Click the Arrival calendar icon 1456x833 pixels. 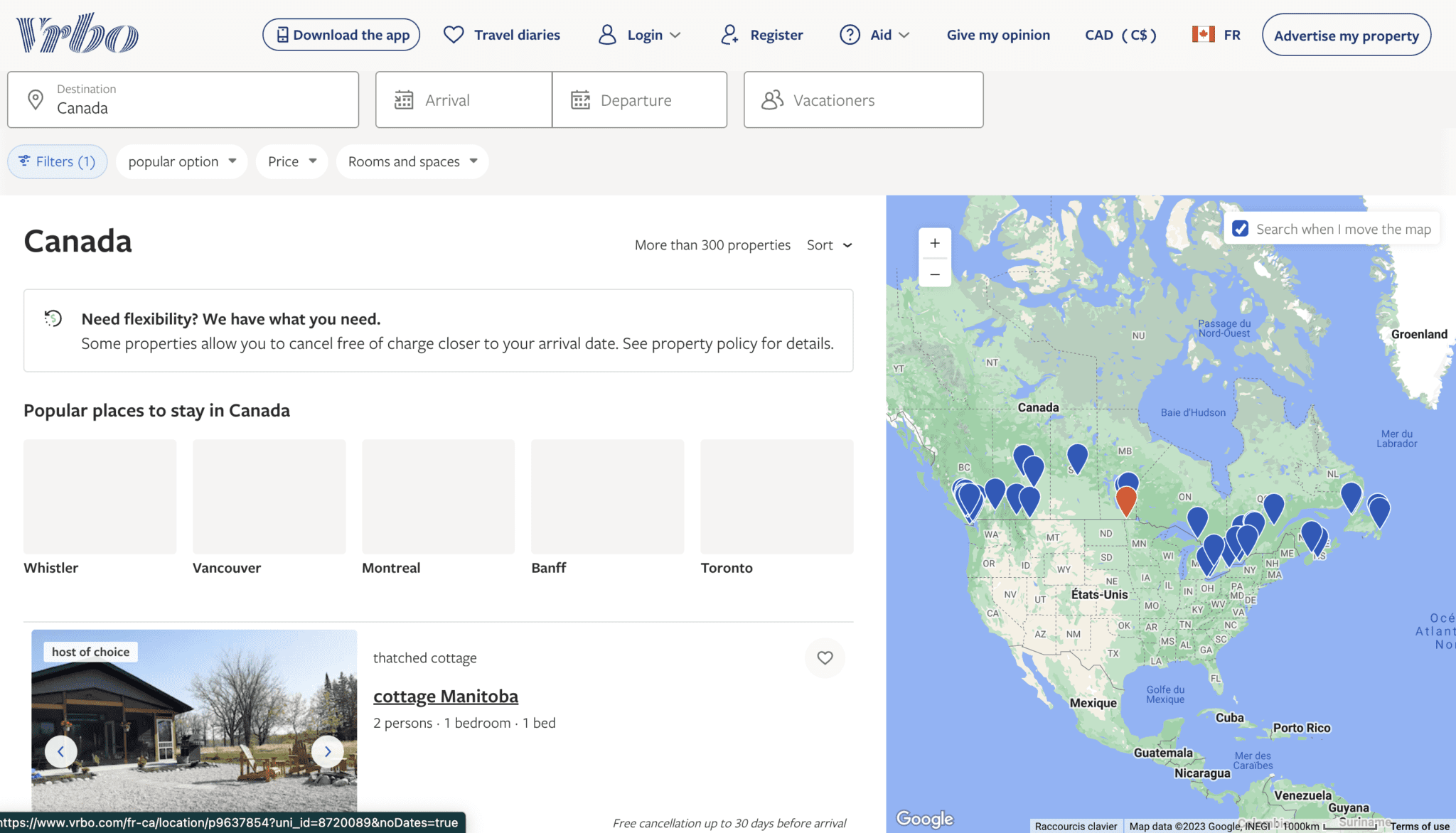click(x=404, y=100)
